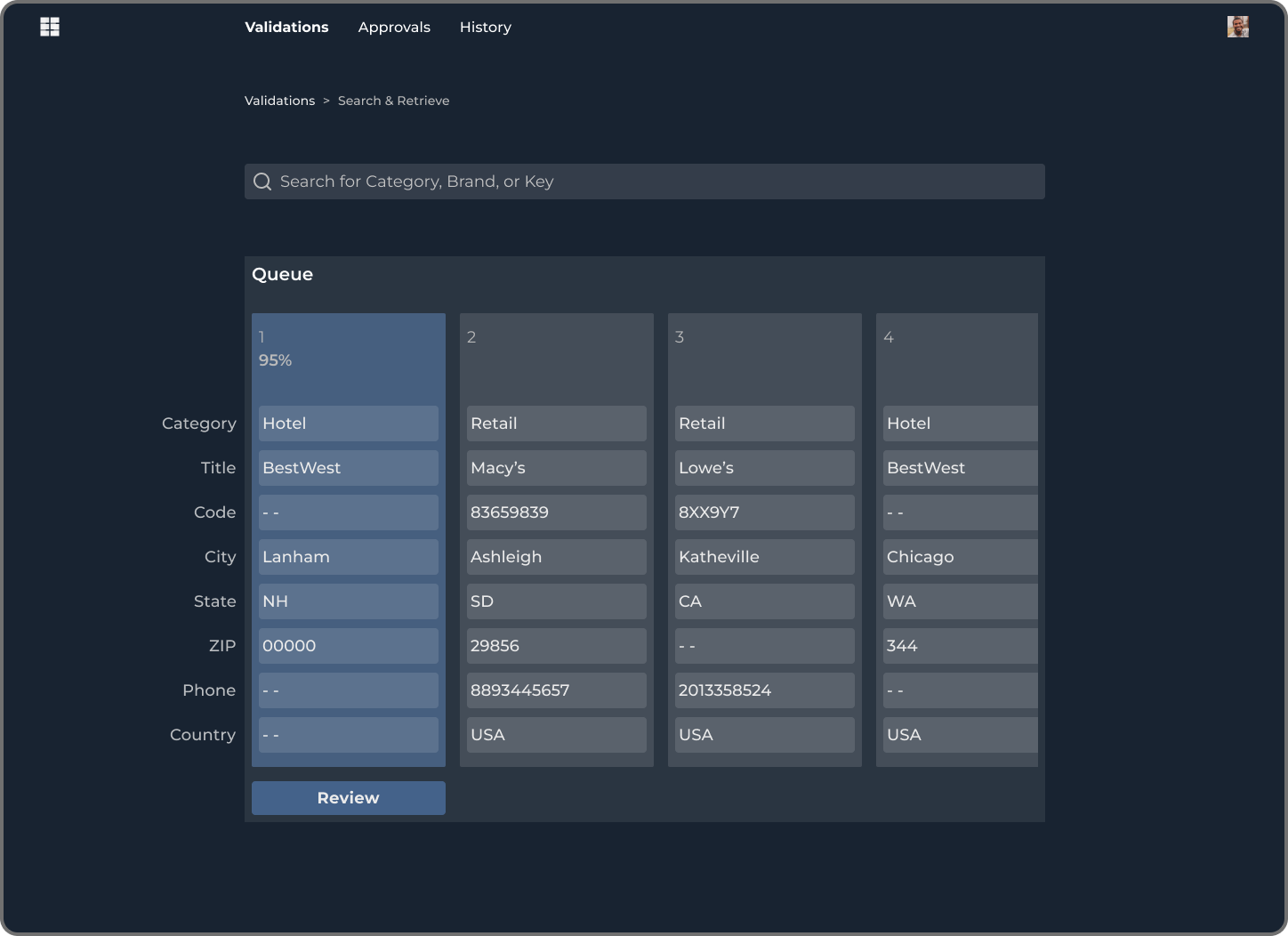Viewport: 1288px width, 936px height.
Task: Click the search magnifier icon
Action: [262, 182]
